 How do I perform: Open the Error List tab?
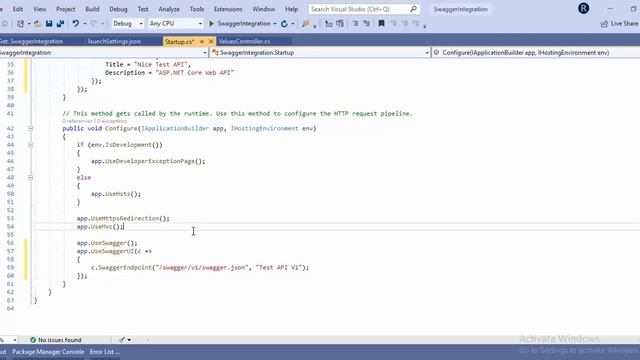point(104,352)
